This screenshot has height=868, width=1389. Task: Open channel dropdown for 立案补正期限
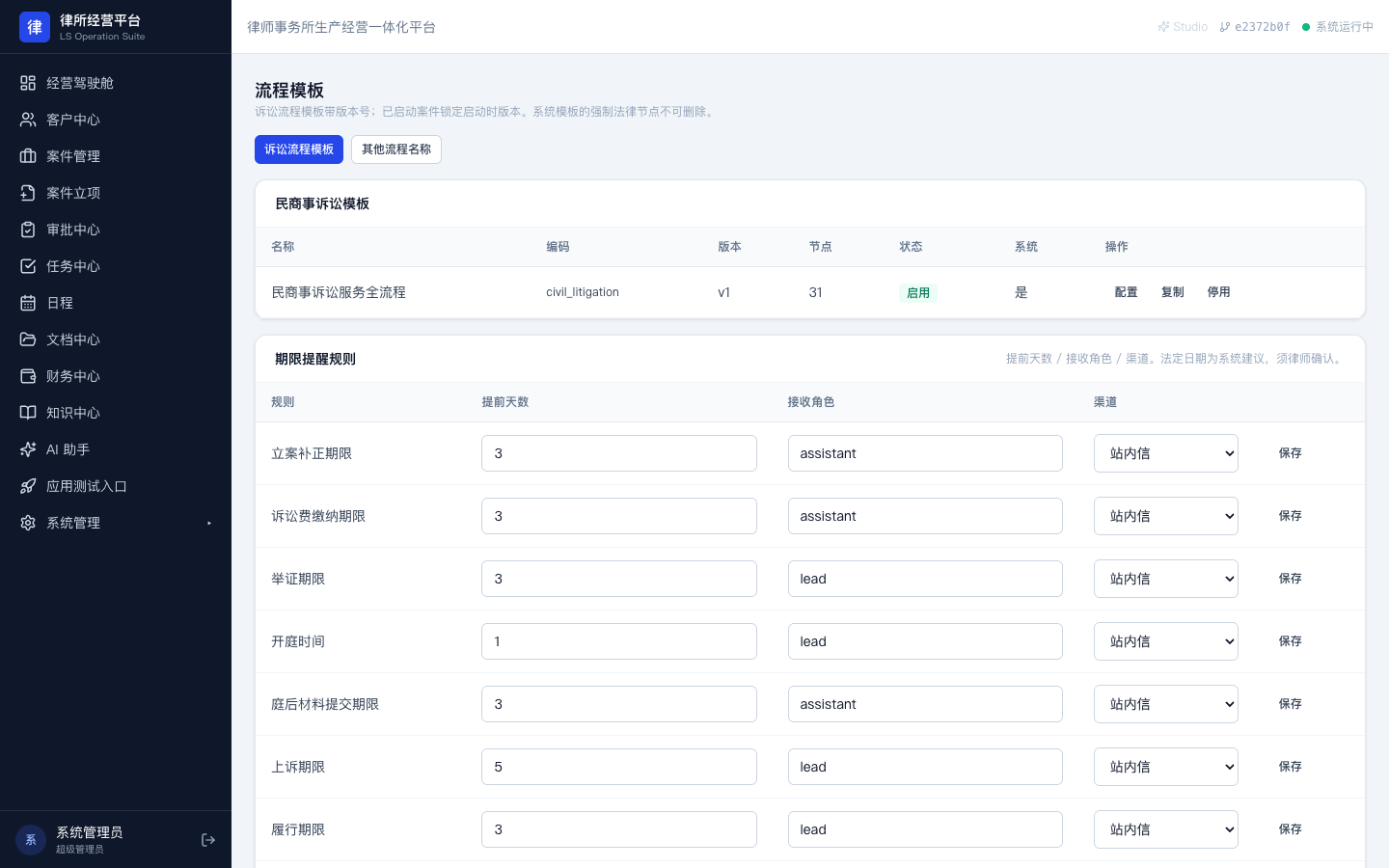click(1165, 453)
